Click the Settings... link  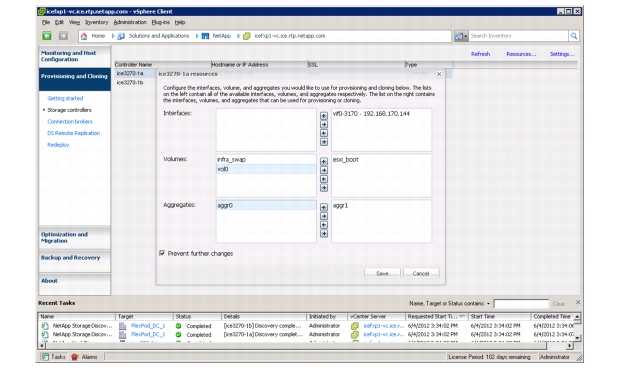click(562, 54)
